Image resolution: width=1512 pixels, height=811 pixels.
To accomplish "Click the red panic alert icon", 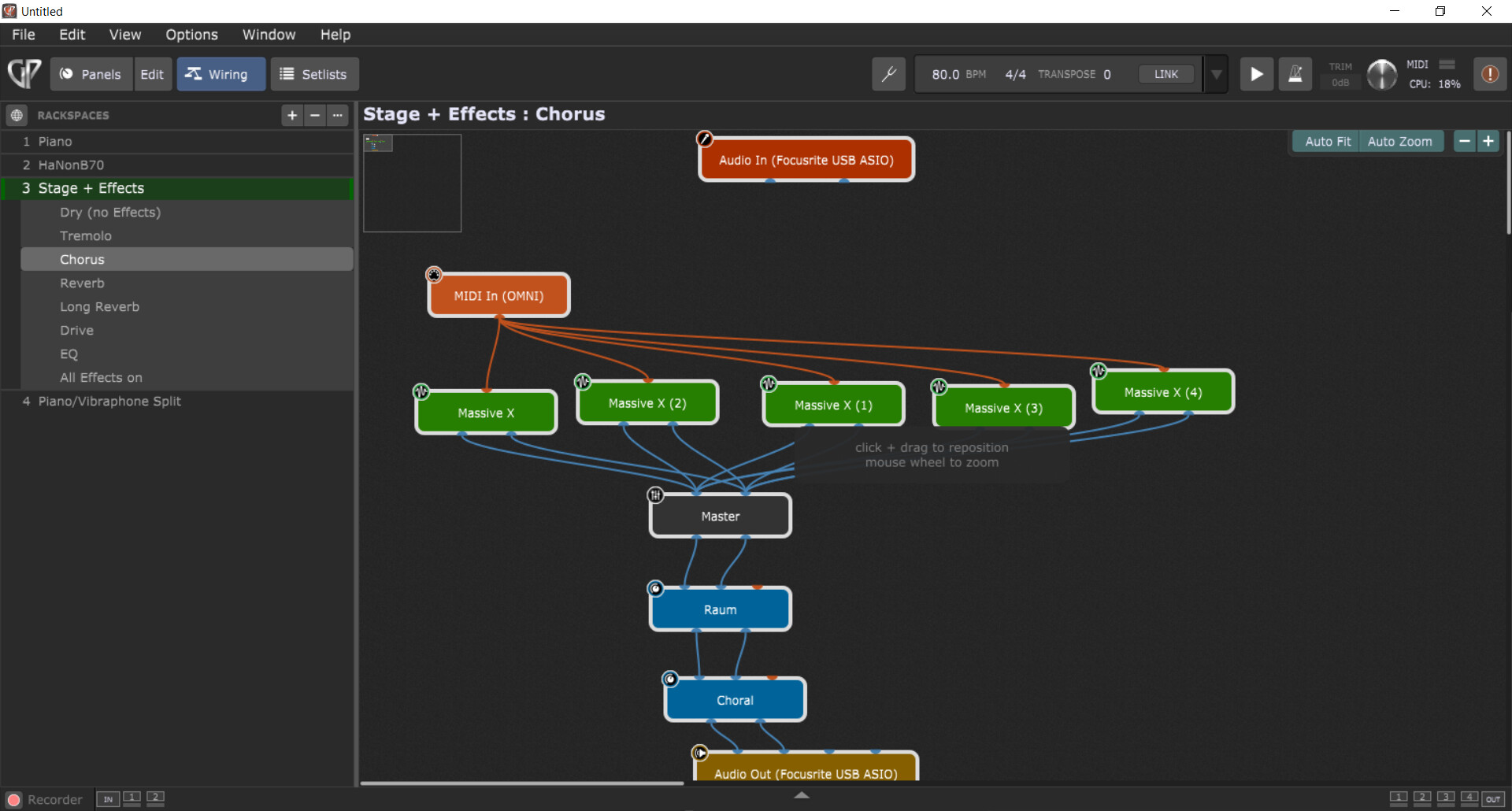I will coord(1490,74).
